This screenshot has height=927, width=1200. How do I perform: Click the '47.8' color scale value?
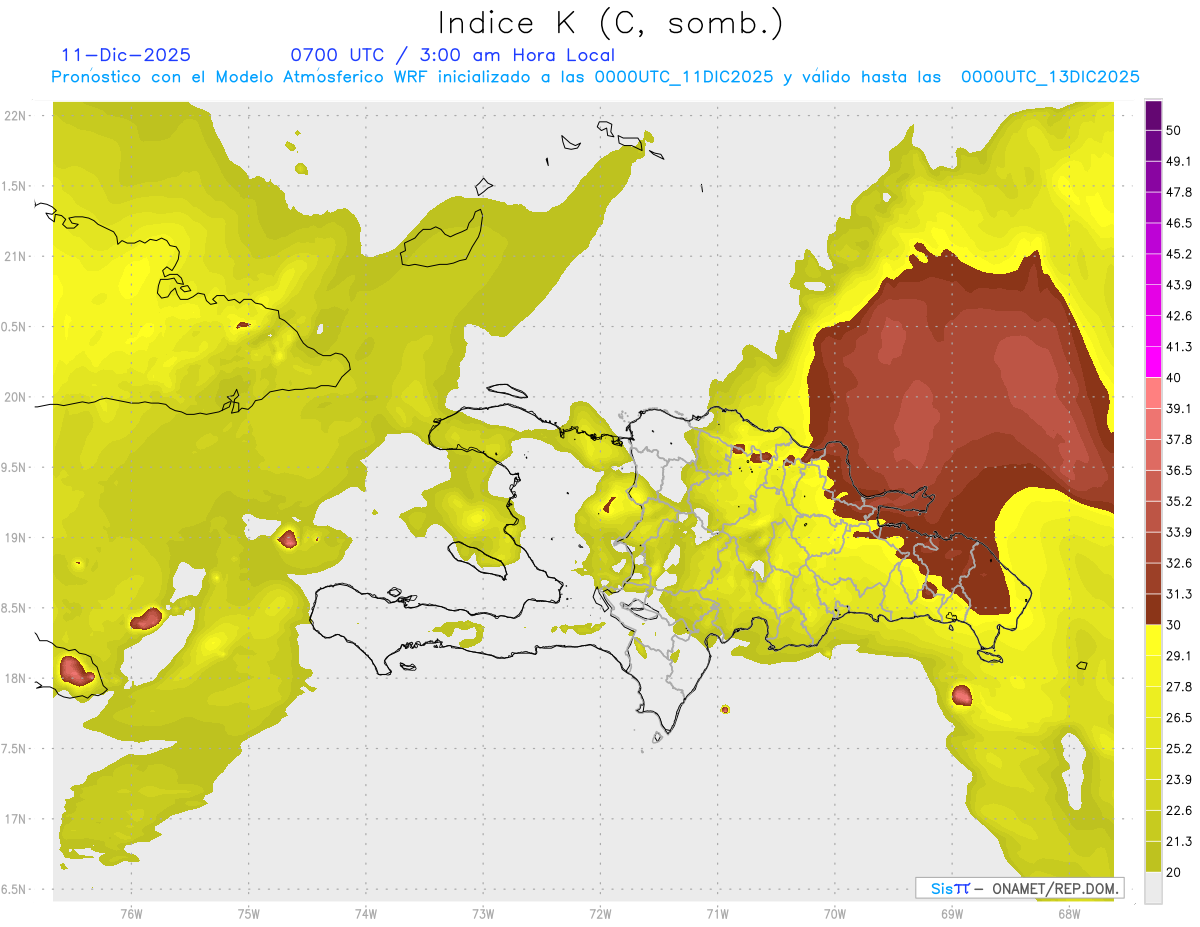[x=1180, y=192]
